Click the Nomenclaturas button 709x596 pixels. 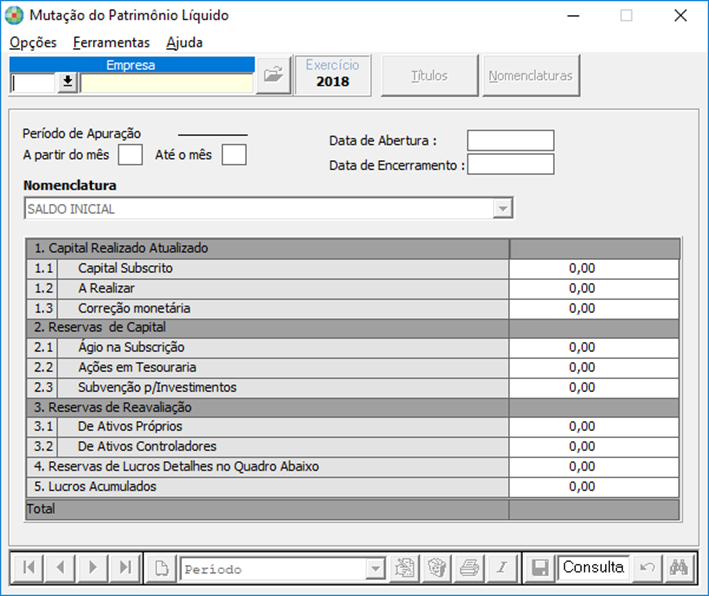pyautogui.click(x=531, y=76)
